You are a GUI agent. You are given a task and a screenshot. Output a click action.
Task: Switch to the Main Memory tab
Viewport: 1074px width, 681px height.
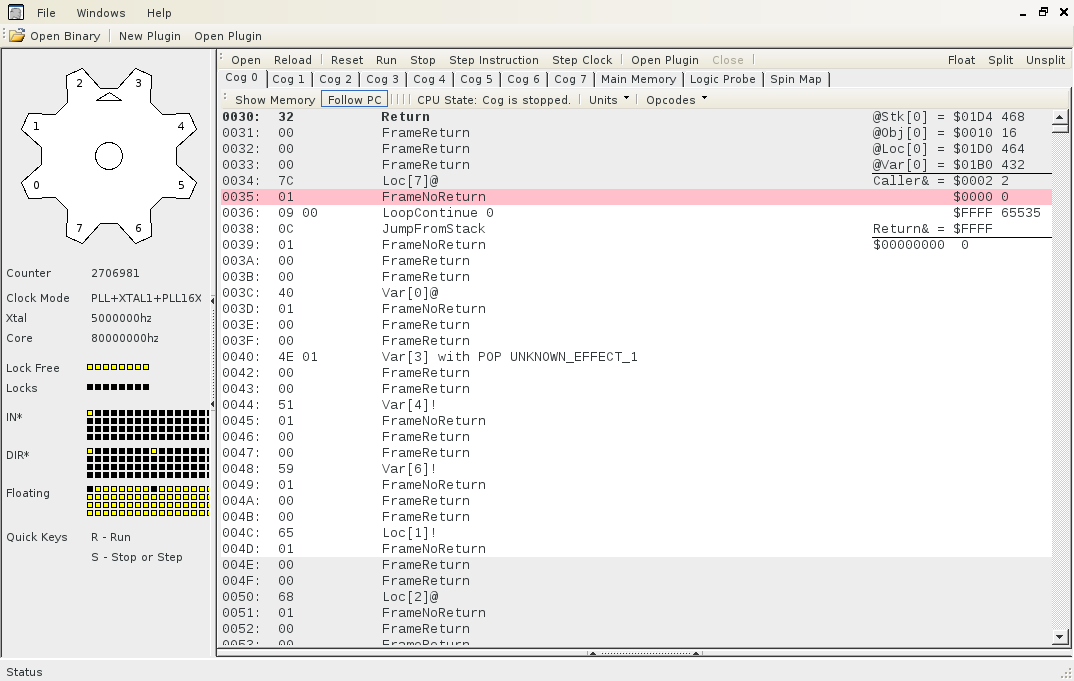coord(638,79)
